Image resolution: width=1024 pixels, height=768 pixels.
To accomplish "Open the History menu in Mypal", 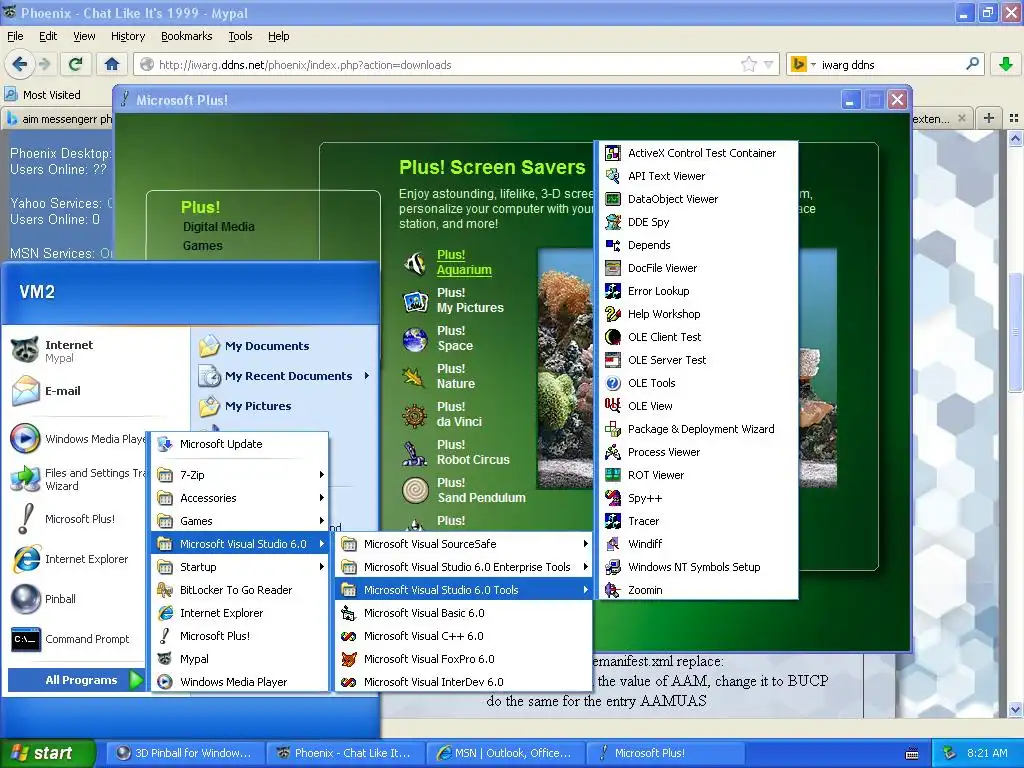I will pyautogui.click(x=128, y=36).
